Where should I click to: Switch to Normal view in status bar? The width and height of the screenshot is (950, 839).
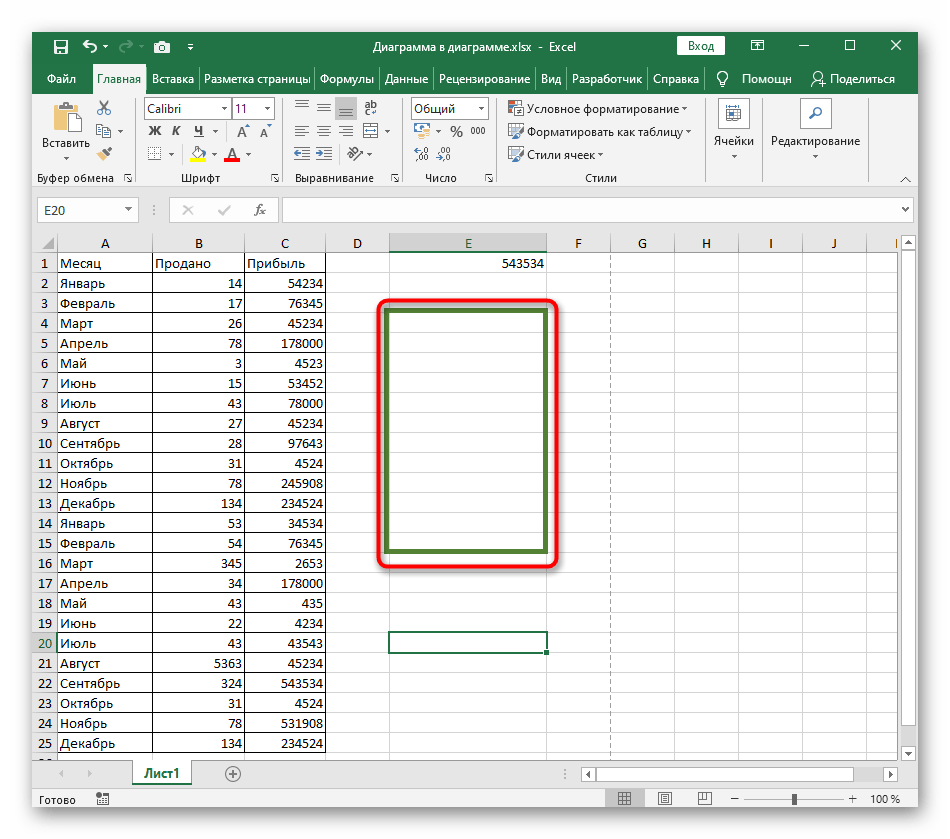(624, 798)
